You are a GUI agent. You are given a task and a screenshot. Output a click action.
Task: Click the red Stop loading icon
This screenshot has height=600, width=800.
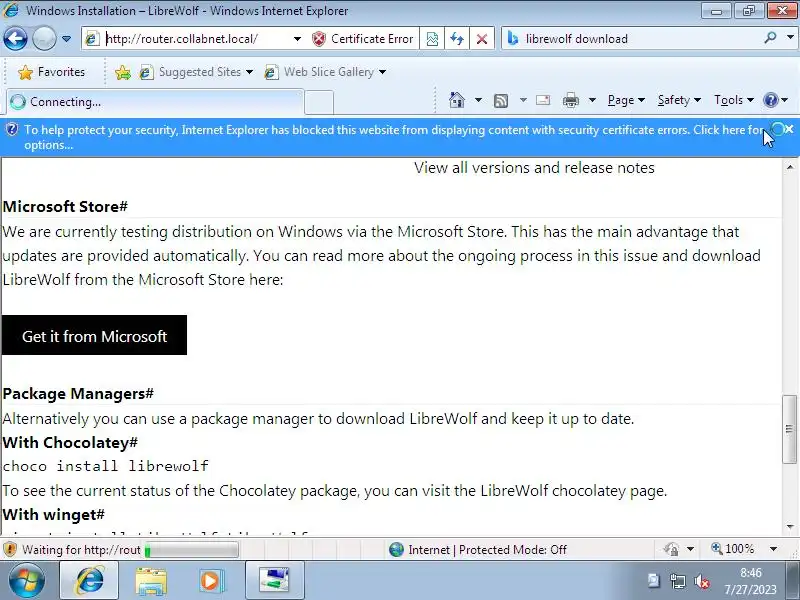481,39
